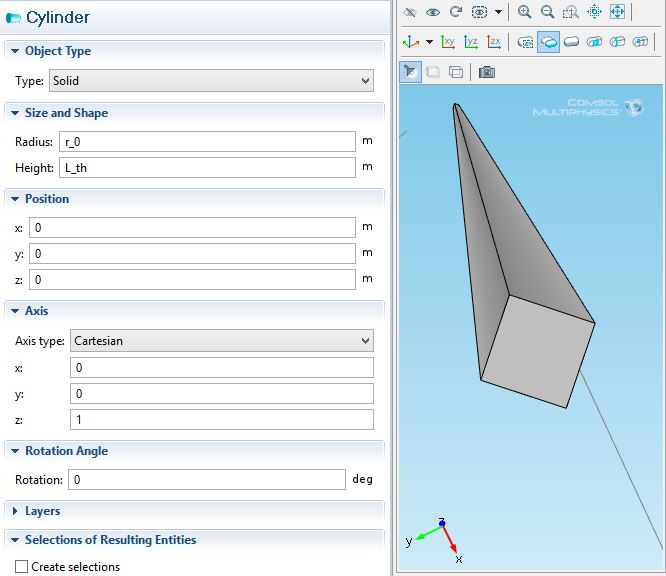Switch to the zx-plane view
This screenshot has height=576, width=666.
(494, 42)
